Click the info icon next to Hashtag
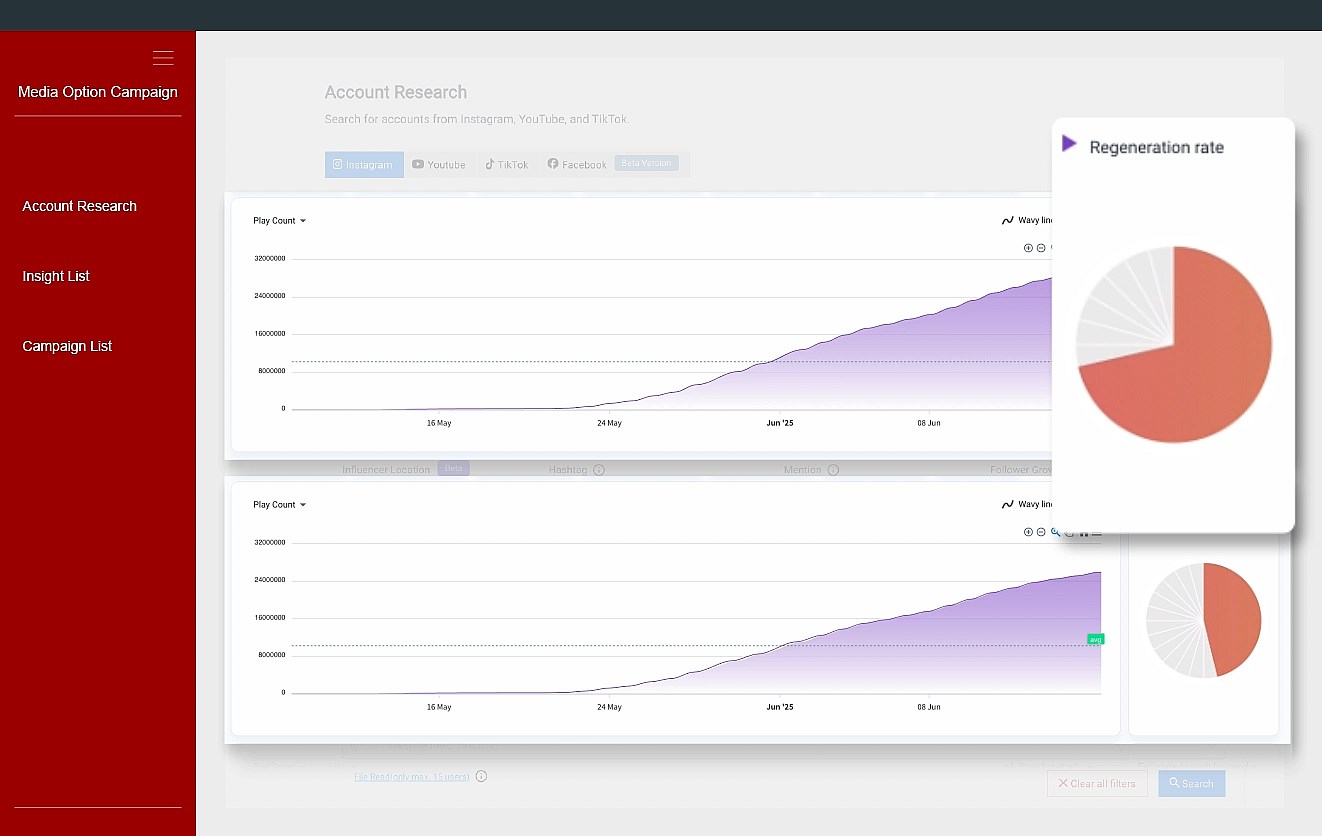This screenshot has width=1322, height=836. point(599,470)
